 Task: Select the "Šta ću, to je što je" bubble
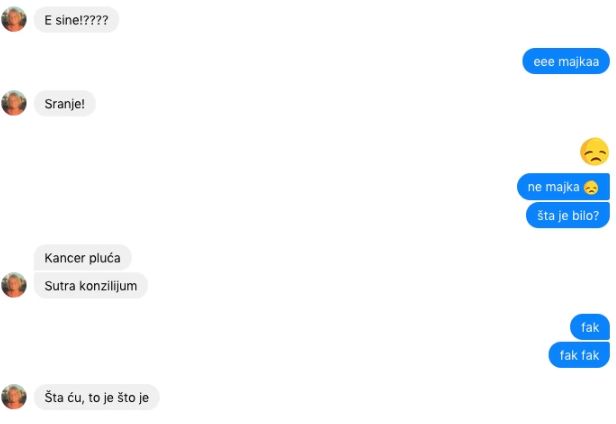tap(97, 397)
